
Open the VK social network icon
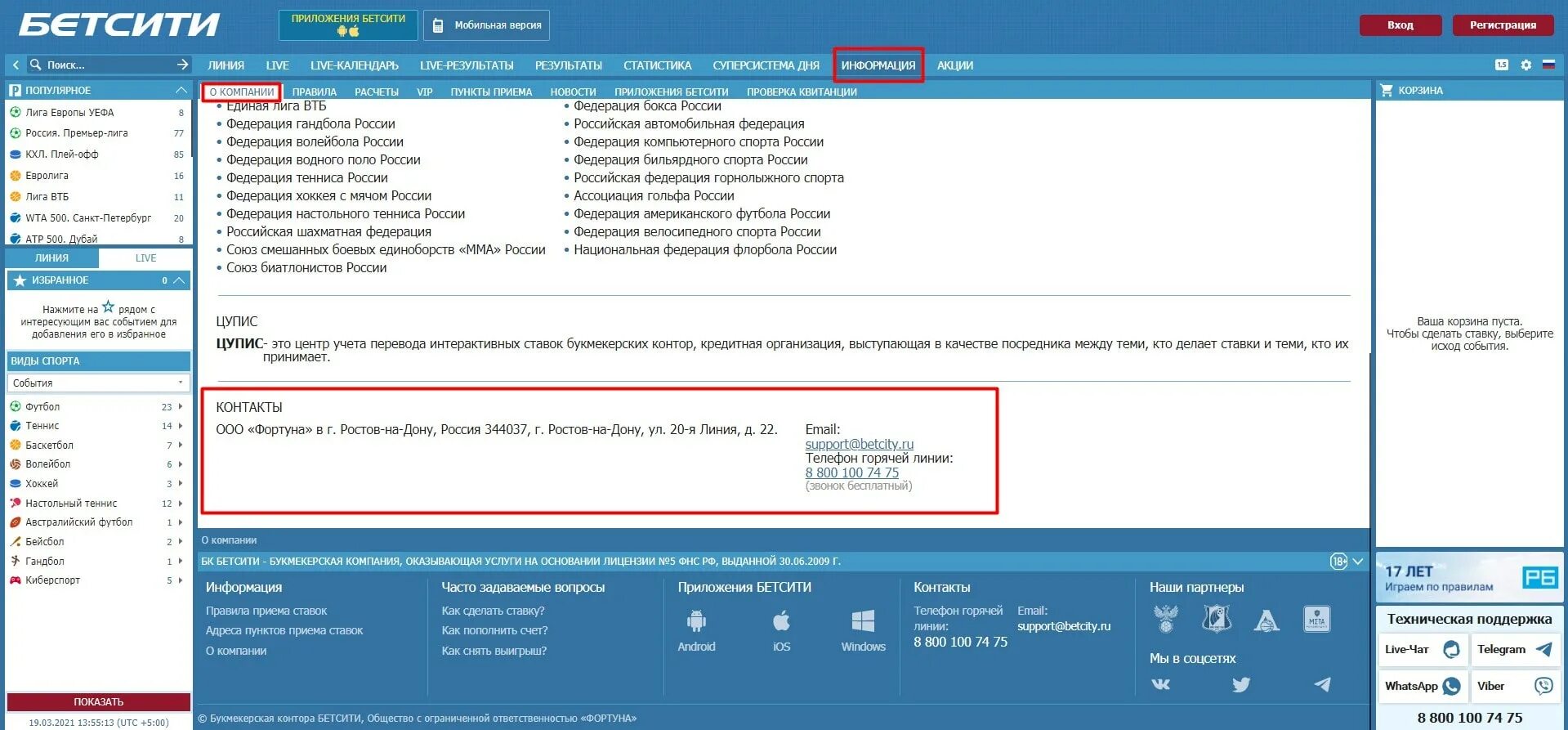click(x=1161, y=684)
